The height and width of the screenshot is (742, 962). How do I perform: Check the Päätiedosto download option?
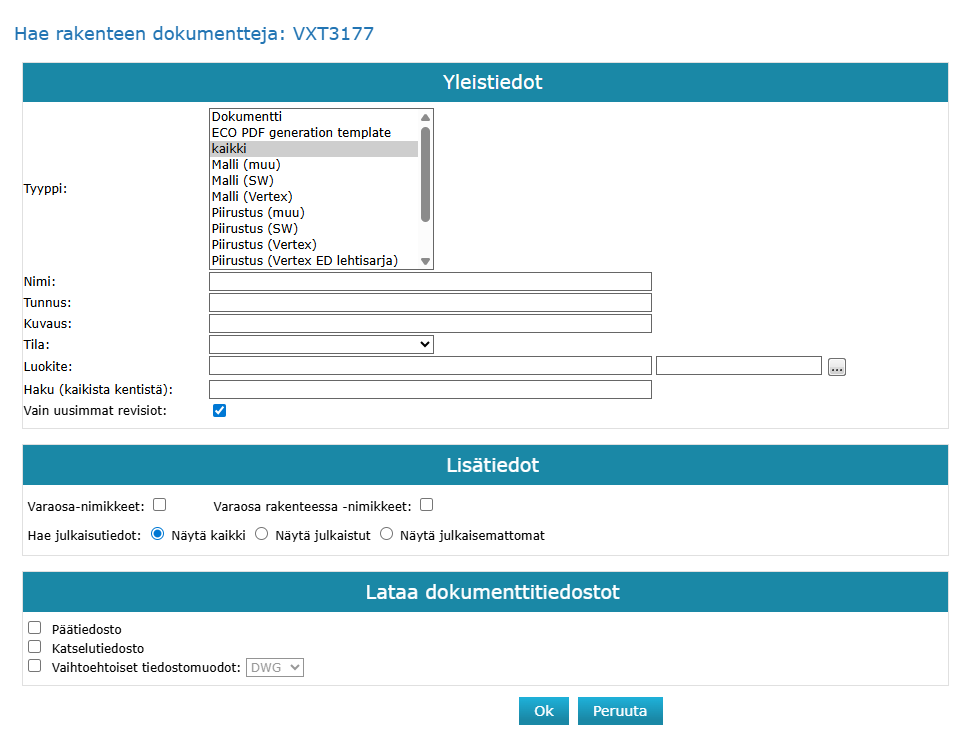(35, 628)
